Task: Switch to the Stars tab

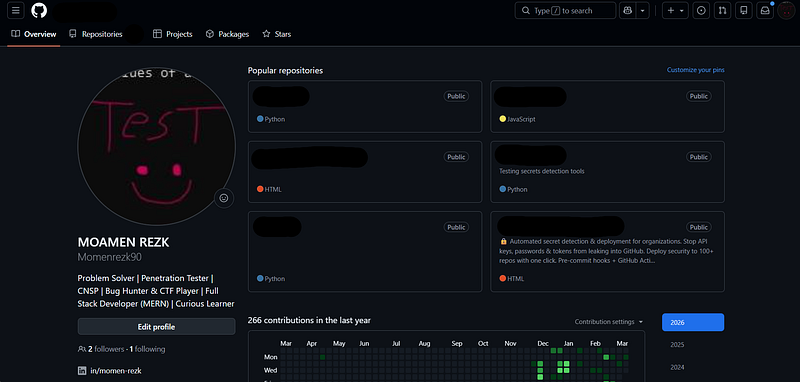Action: pos(277,34)
